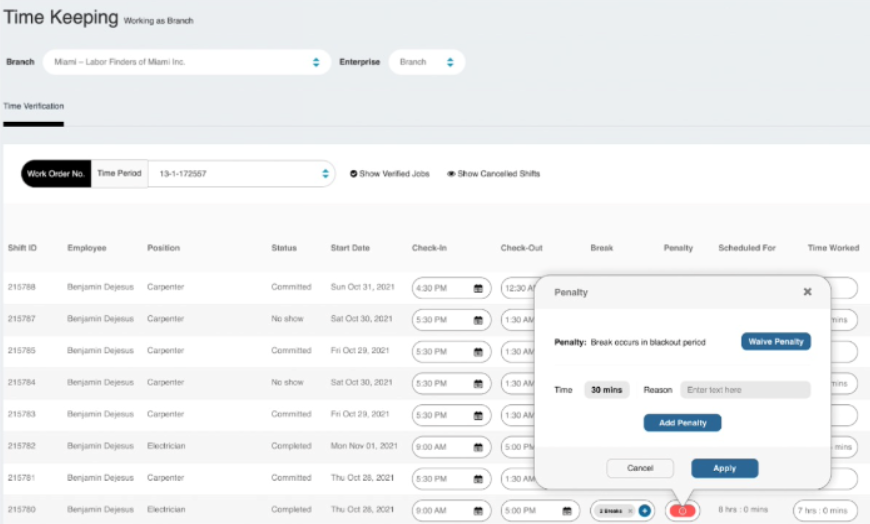Open check-in calendar for shift 215783
The height and width of the screenshot is (524, 870).
coord(478,415)
